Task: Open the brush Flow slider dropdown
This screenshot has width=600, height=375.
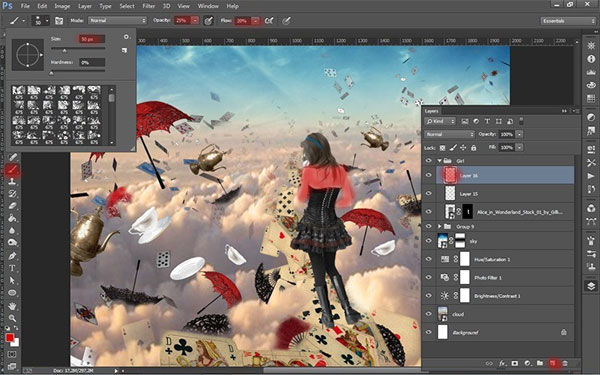Action: click(x=255, y=21)
